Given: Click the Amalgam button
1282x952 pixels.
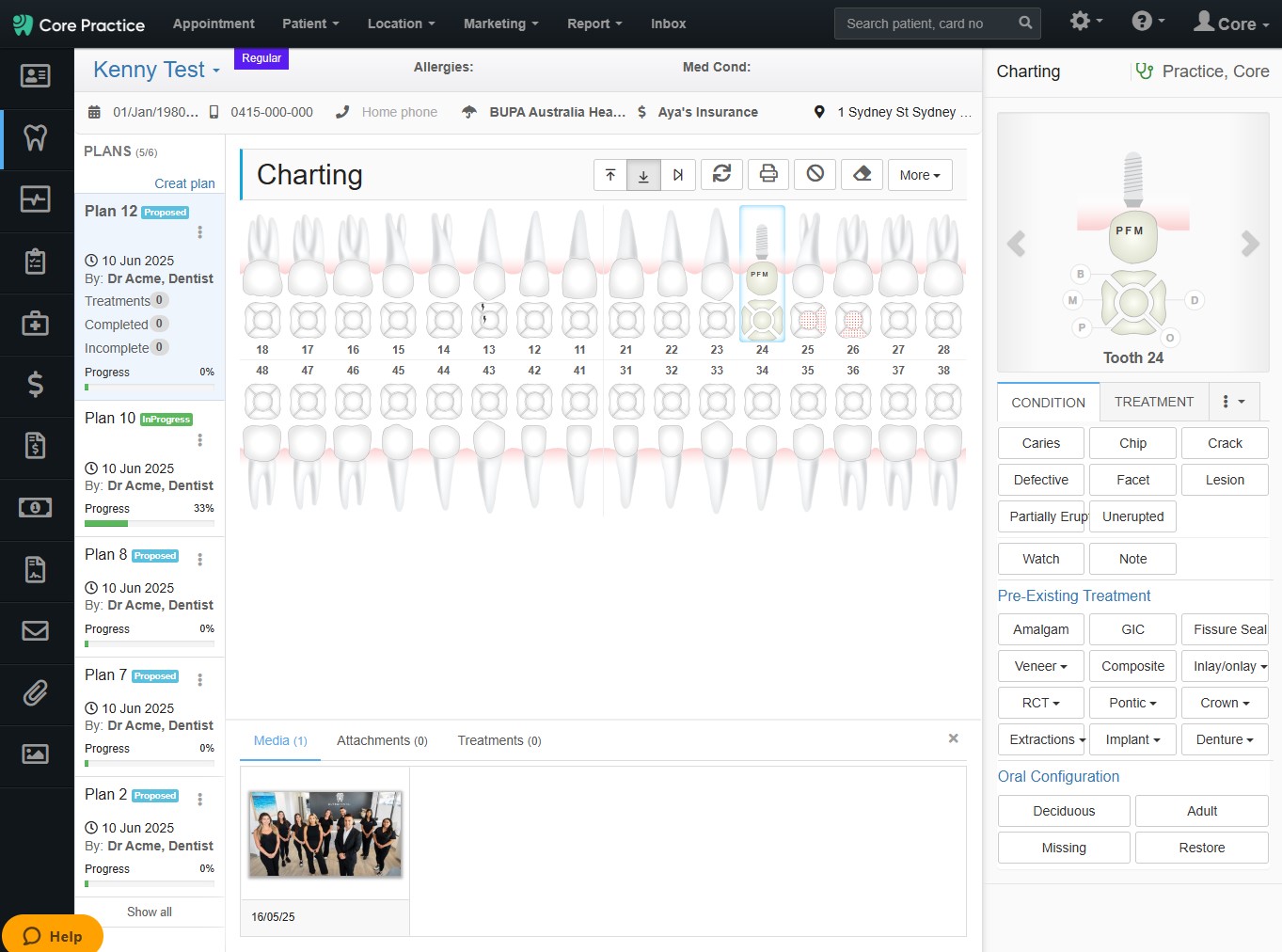Looking at the screenshot, I should point(1041,629).
